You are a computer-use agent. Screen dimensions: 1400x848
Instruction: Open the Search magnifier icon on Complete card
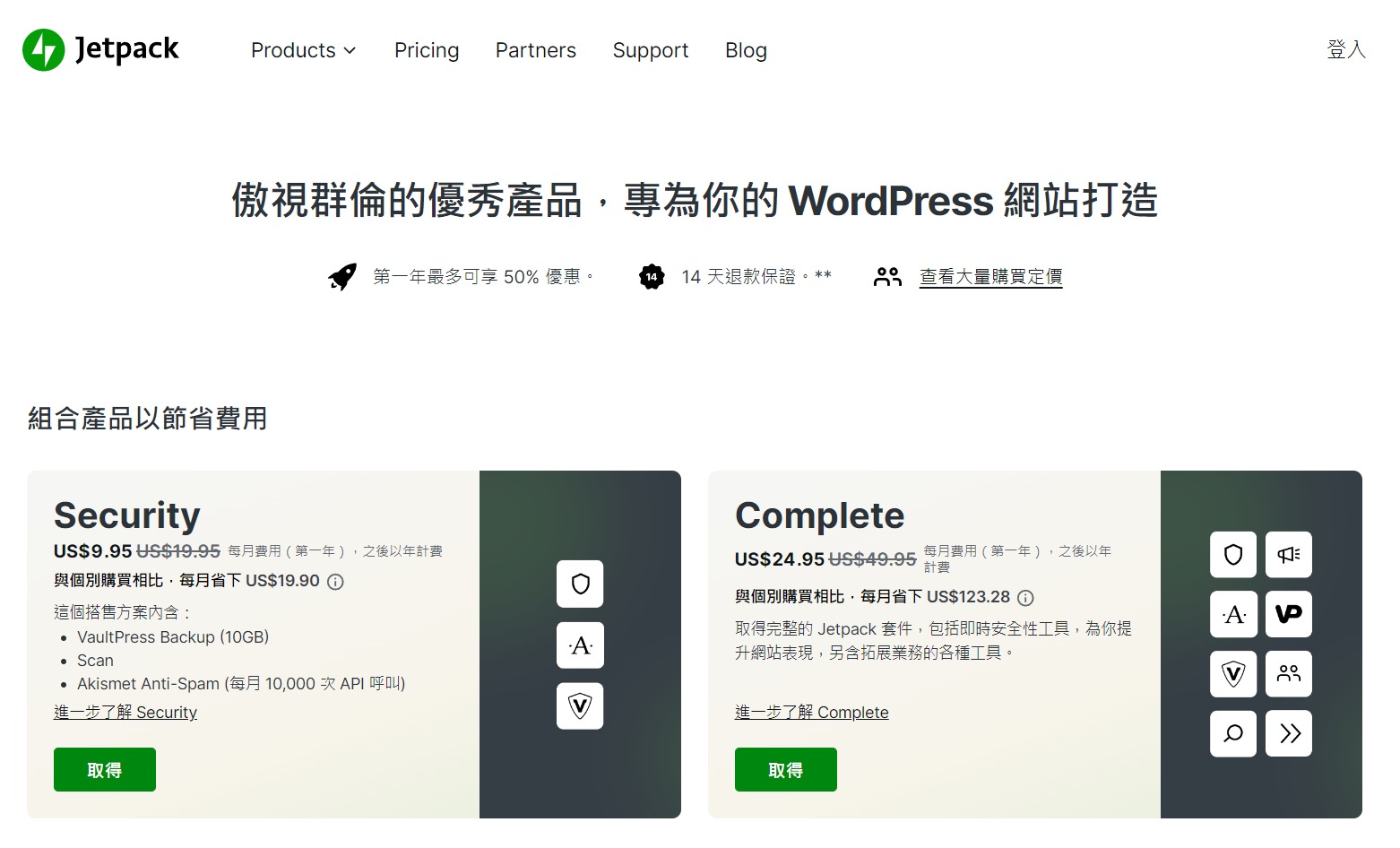[1232, 733]
